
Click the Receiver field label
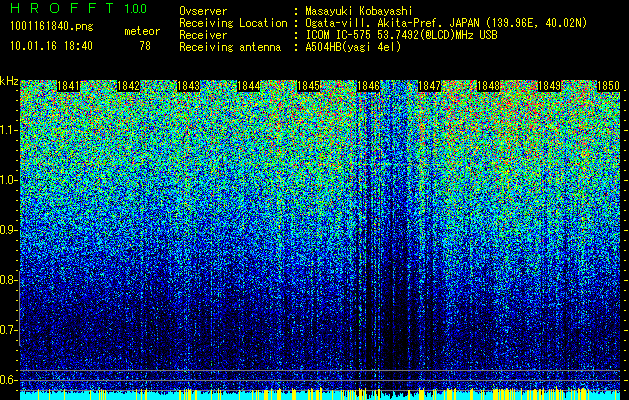point(203,35)
